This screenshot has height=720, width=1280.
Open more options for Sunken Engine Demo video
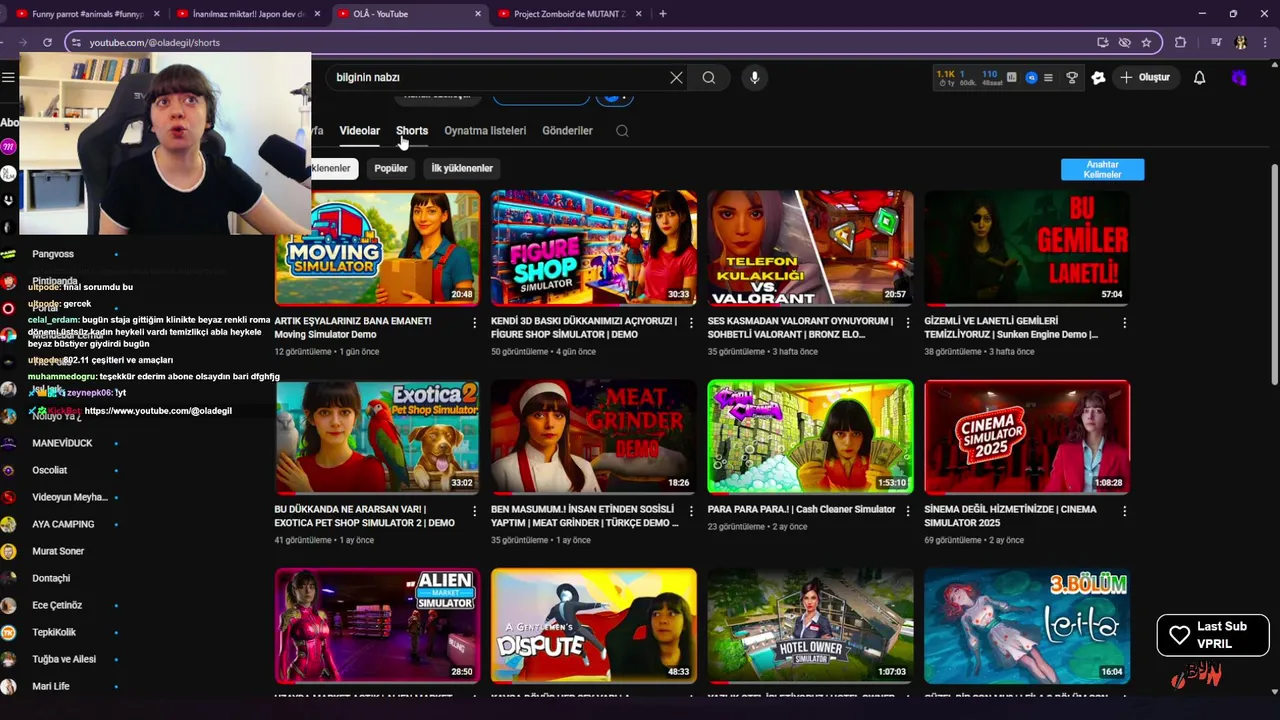coord(1124,323)
